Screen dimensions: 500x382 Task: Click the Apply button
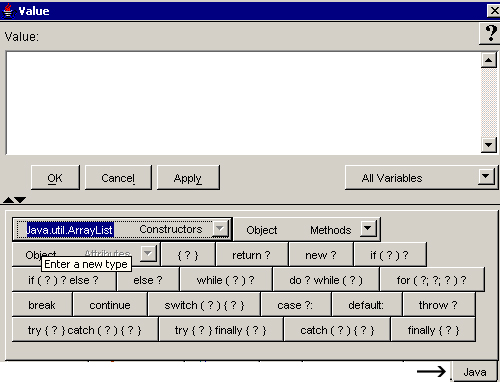pos(188,178)
